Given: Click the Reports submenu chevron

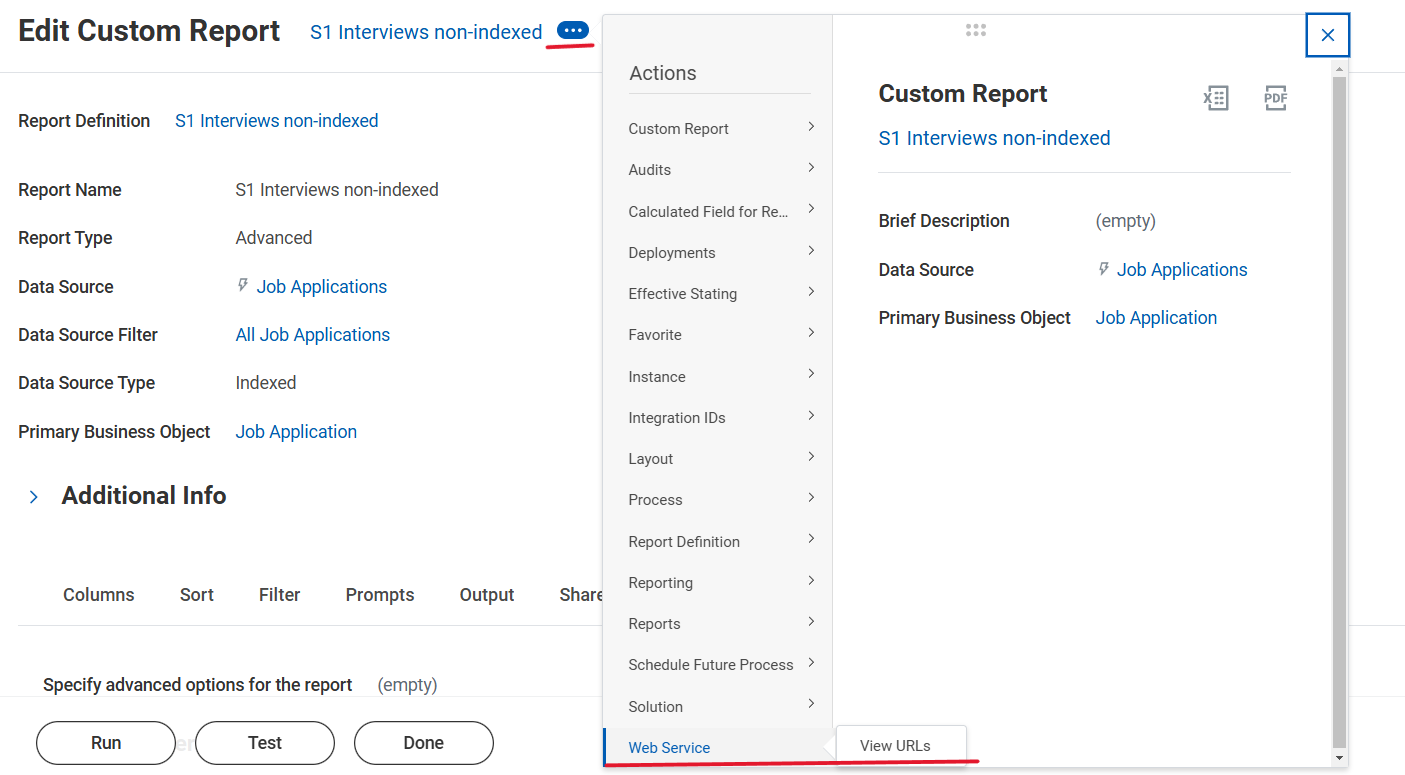Looking at the screenshot, I should (811, 622).
